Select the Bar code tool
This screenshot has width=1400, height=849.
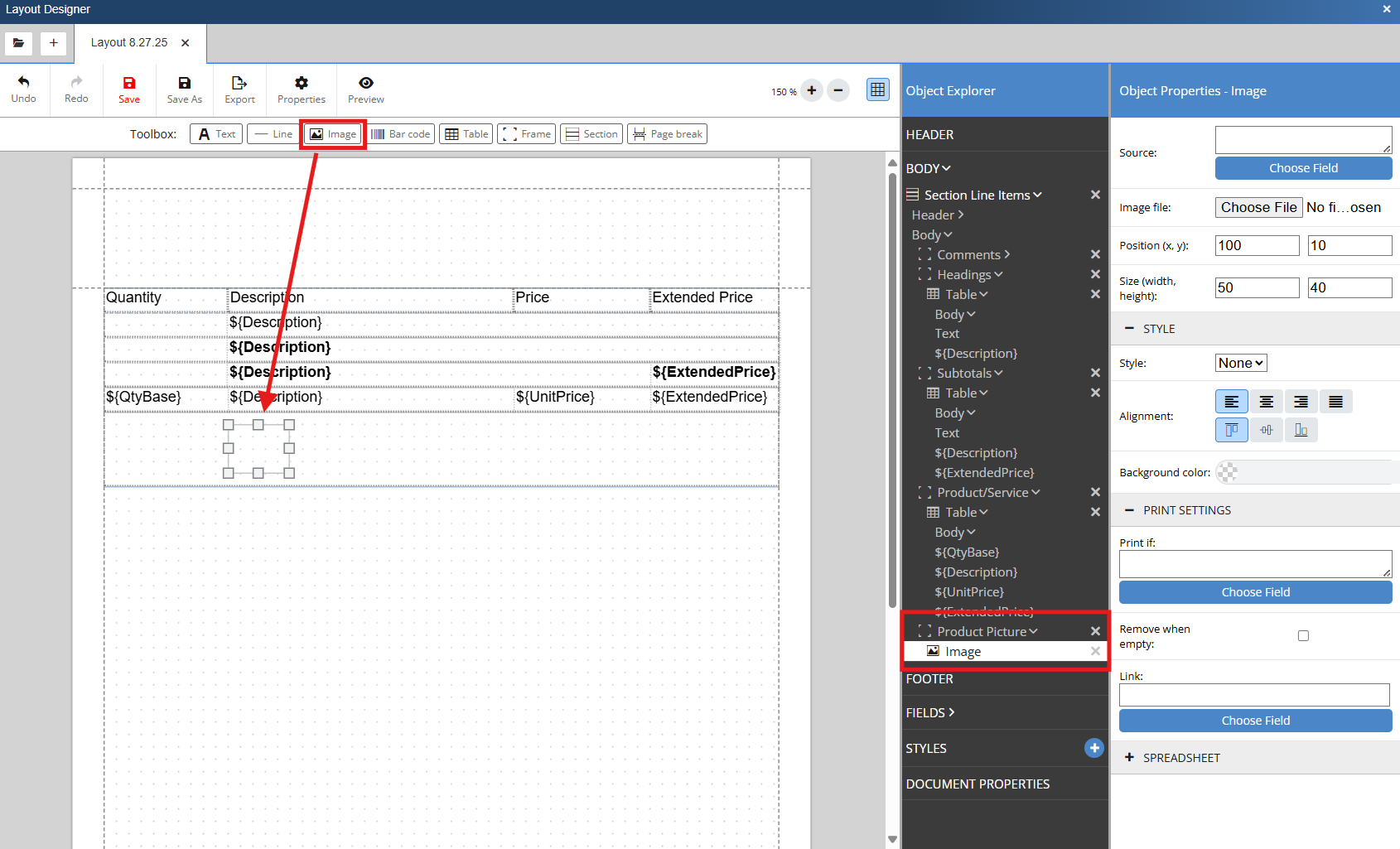coord(401,134)
